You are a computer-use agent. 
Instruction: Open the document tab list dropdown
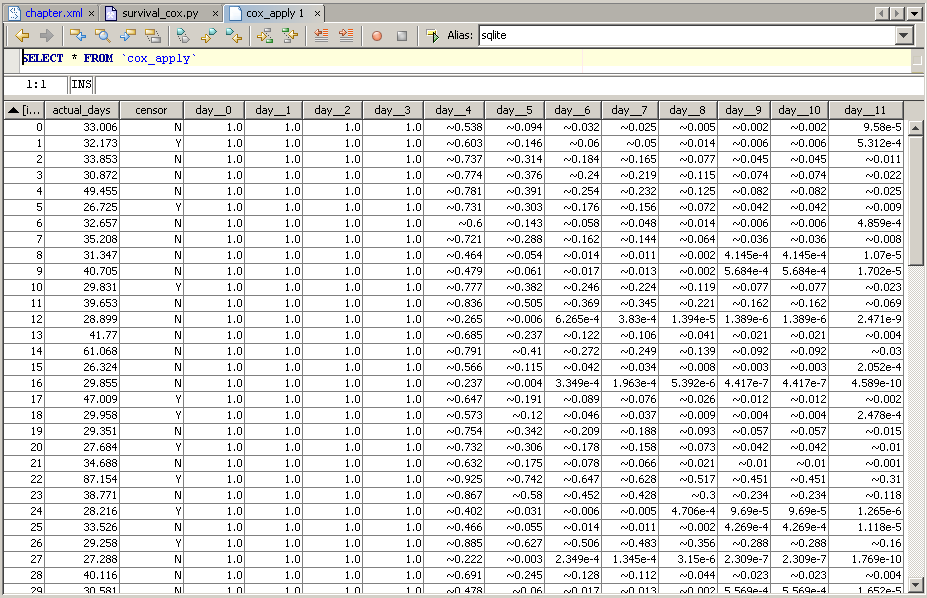913,13
